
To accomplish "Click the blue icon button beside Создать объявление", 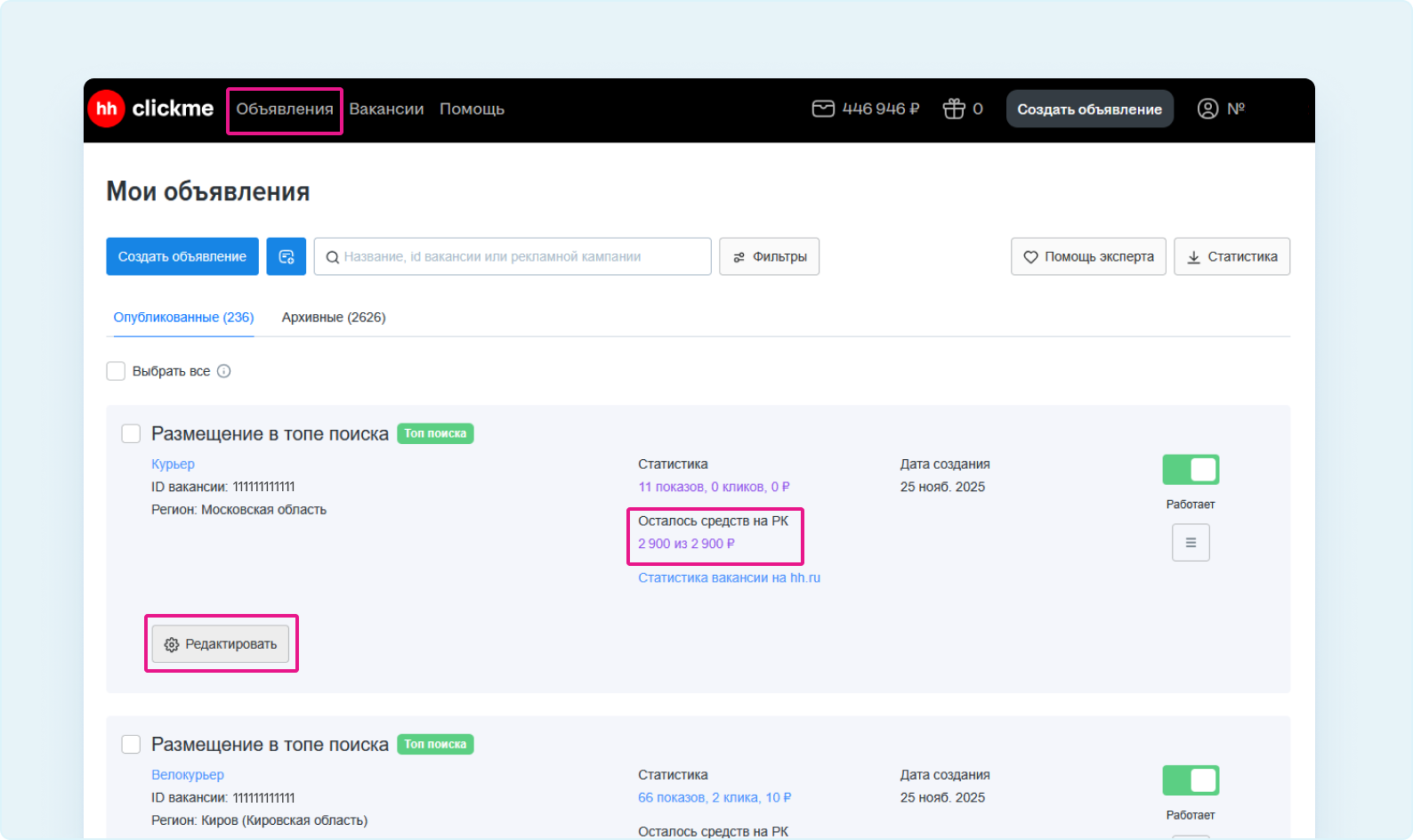I will click(286, 256).
